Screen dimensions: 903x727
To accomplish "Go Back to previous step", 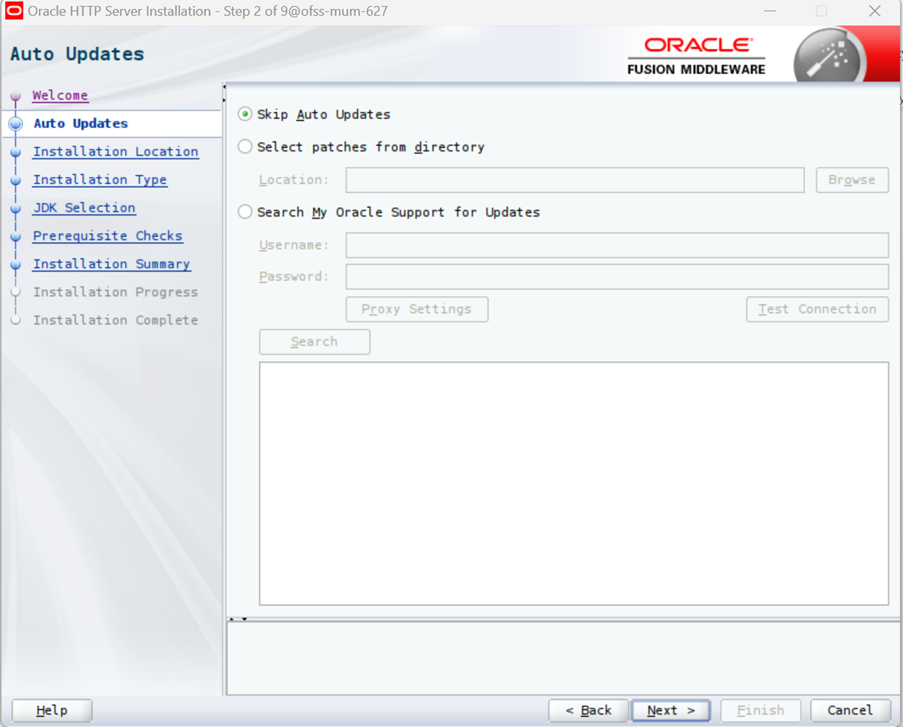I will (588, 710).
